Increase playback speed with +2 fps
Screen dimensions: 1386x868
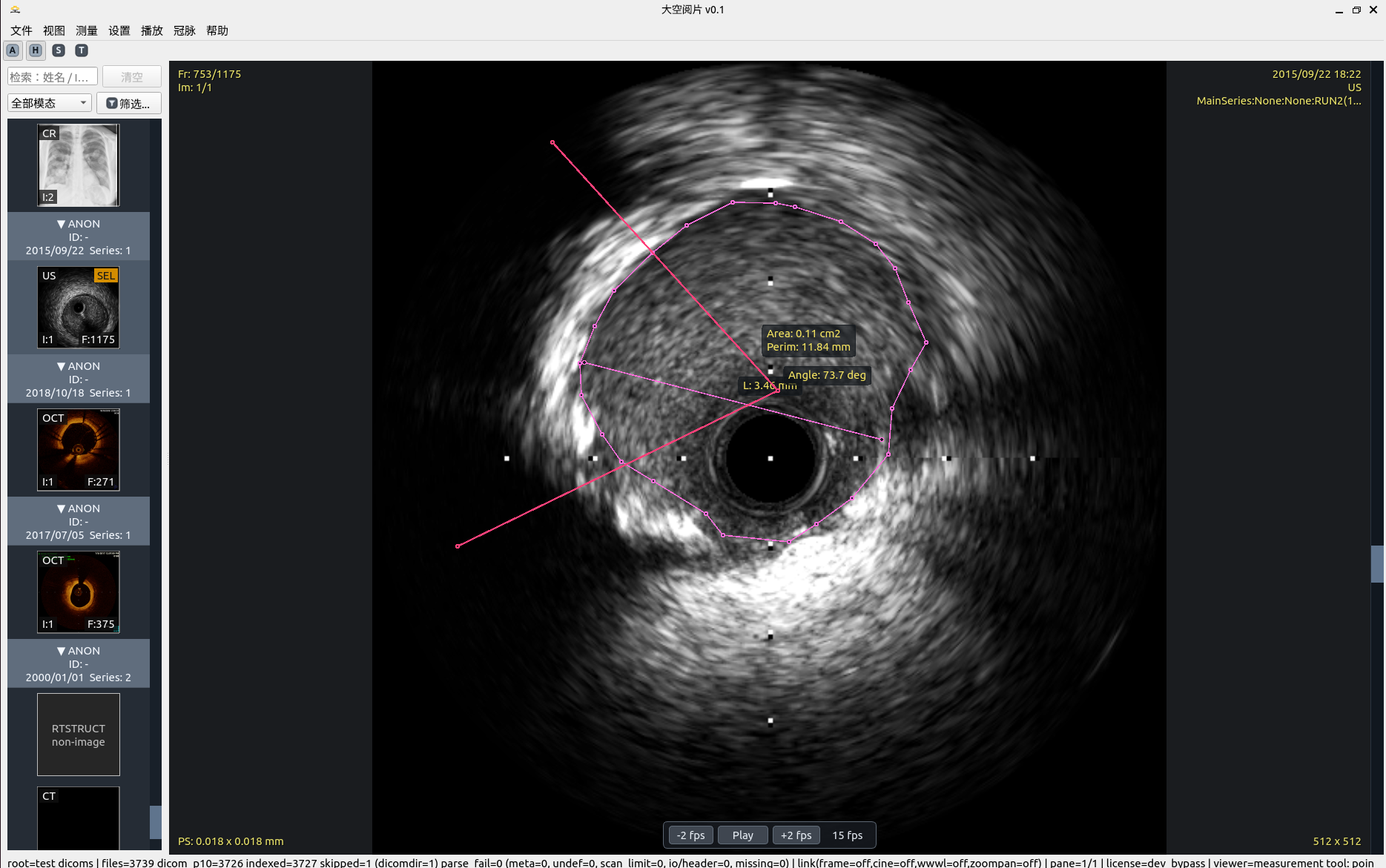coord(796,835)
